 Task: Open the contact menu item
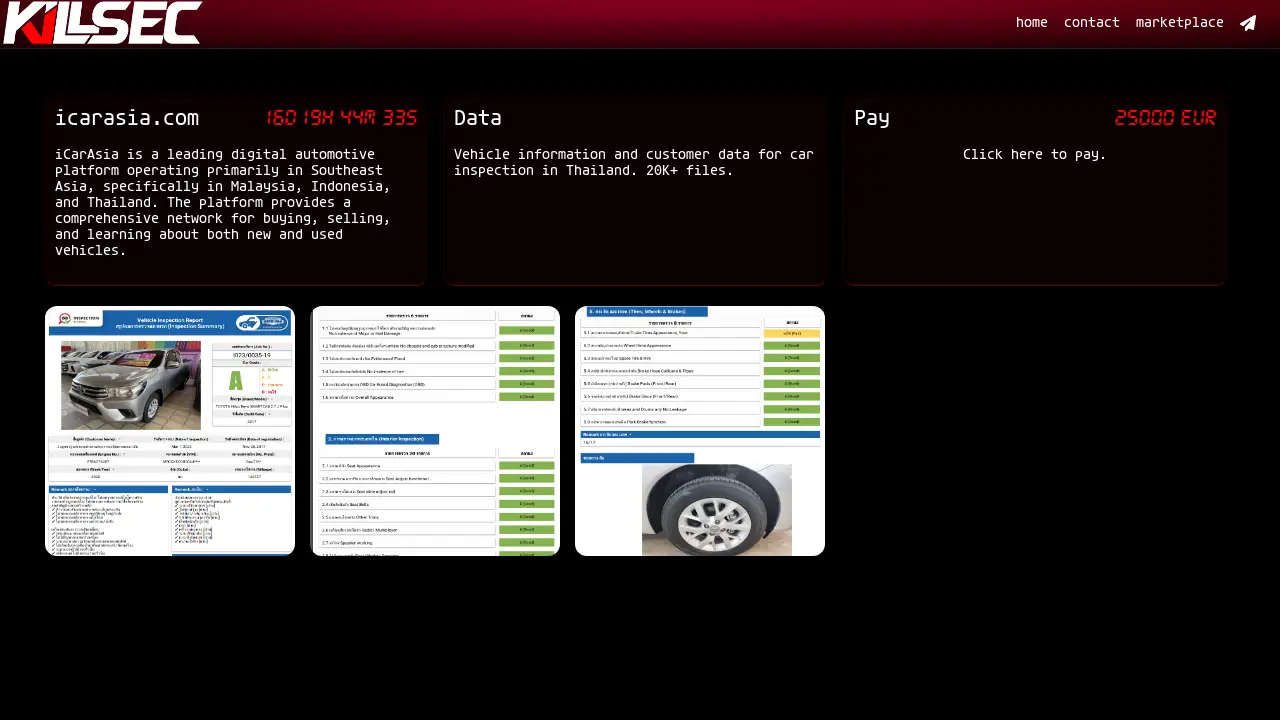tap(1091, 23)
